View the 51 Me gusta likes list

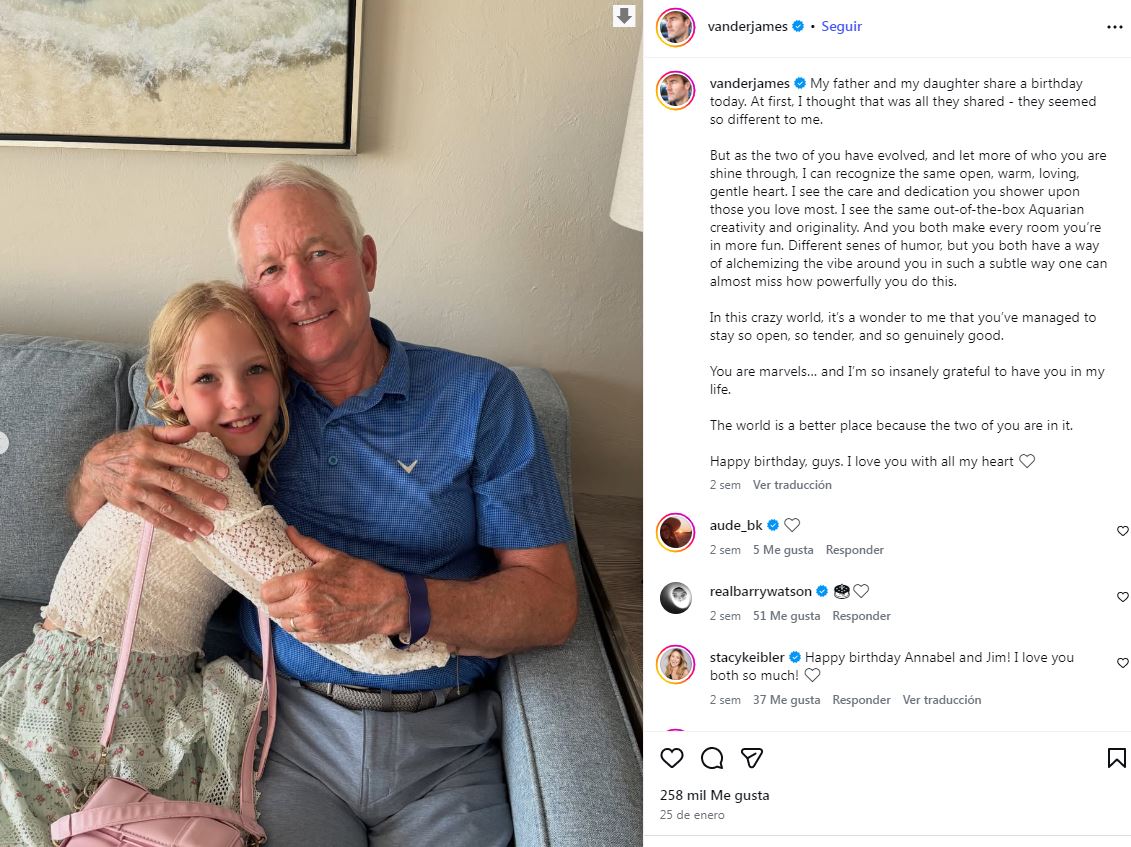pyautogui.click(x=786, y=615)
